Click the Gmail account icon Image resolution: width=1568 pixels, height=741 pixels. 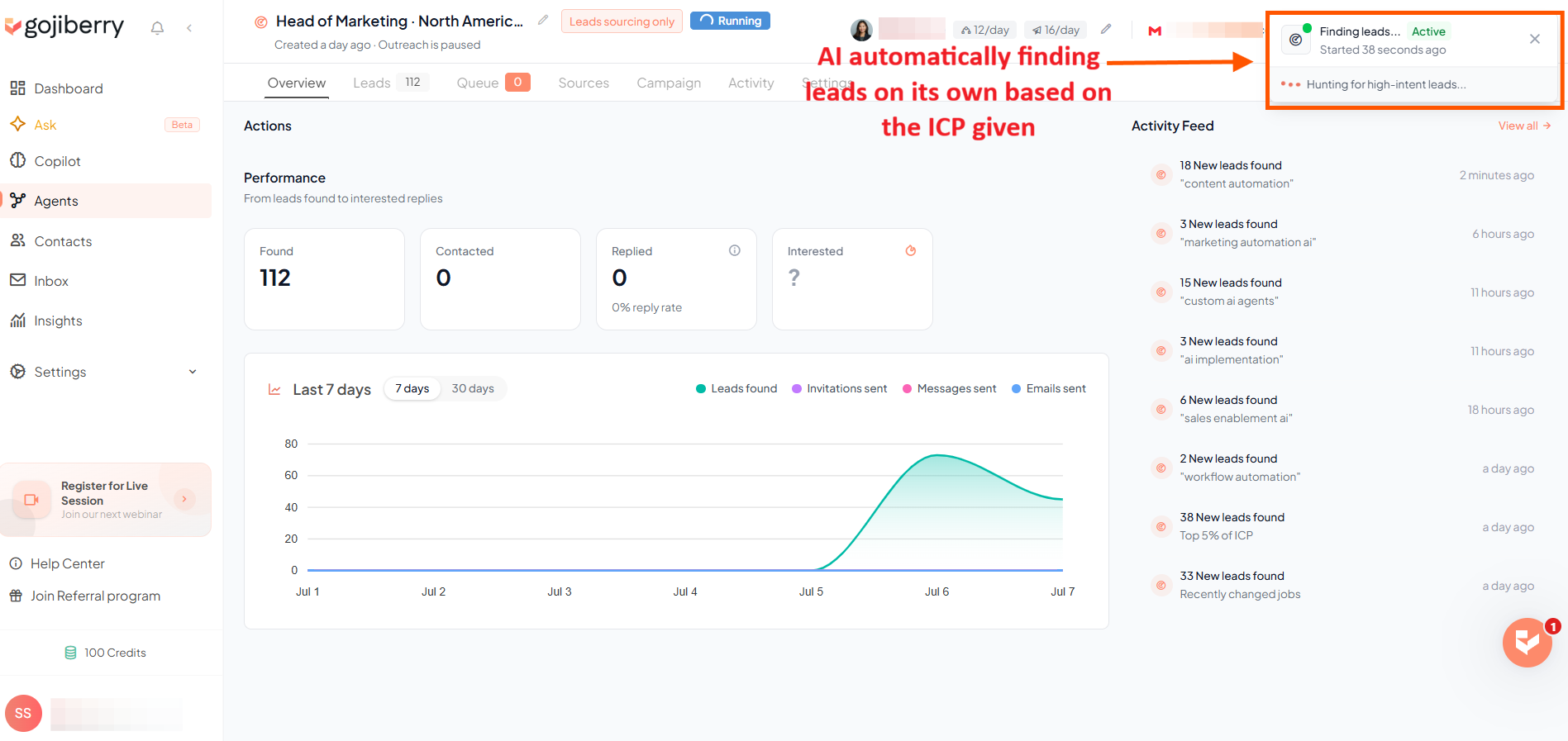[1156, 31]
